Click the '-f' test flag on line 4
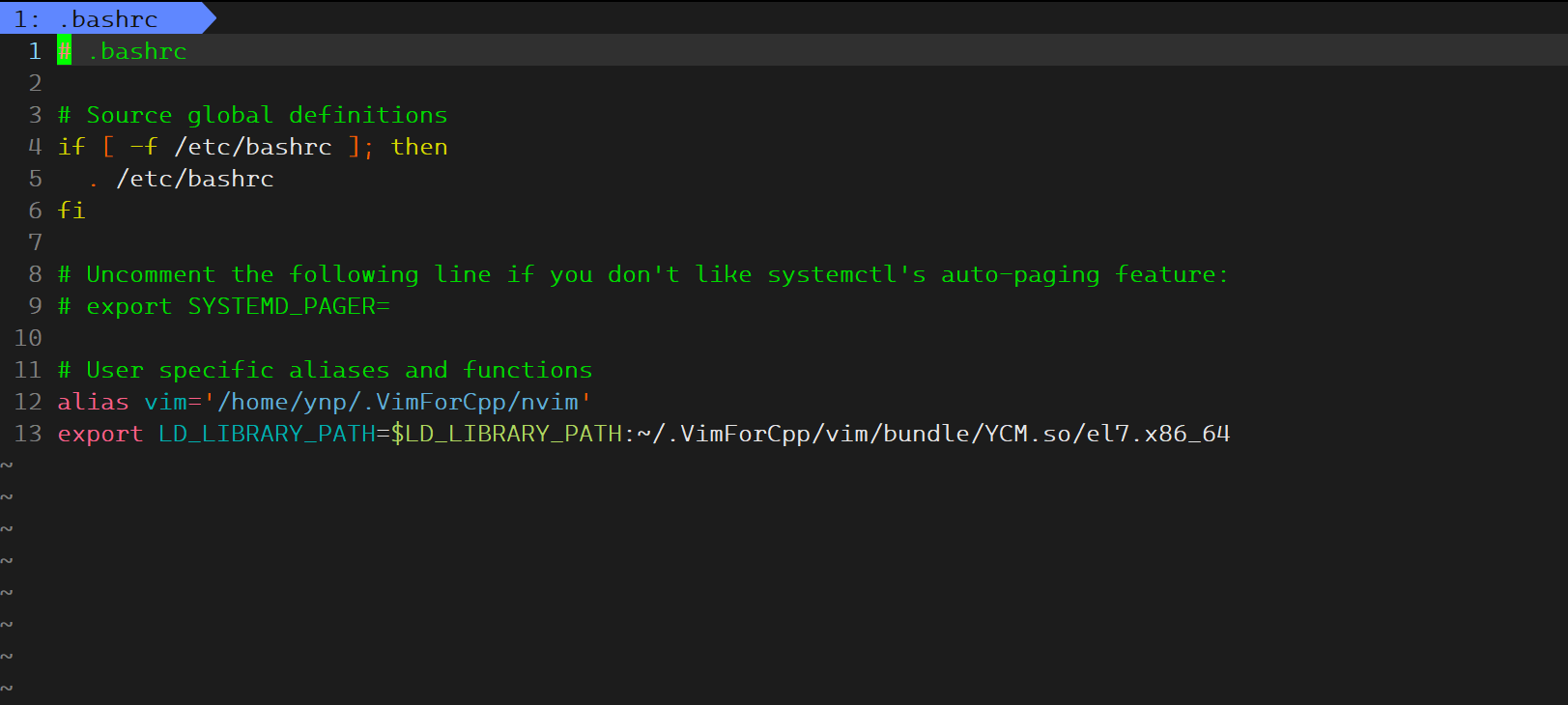Image resolution: width=1568 pixels, height=705 pixels. point(144,147)
